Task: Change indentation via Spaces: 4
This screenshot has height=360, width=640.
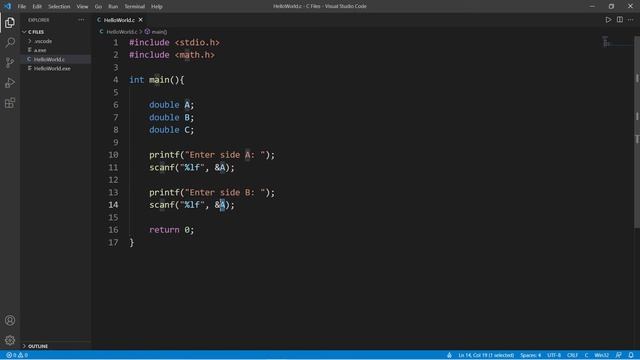Action: (530, 355)
